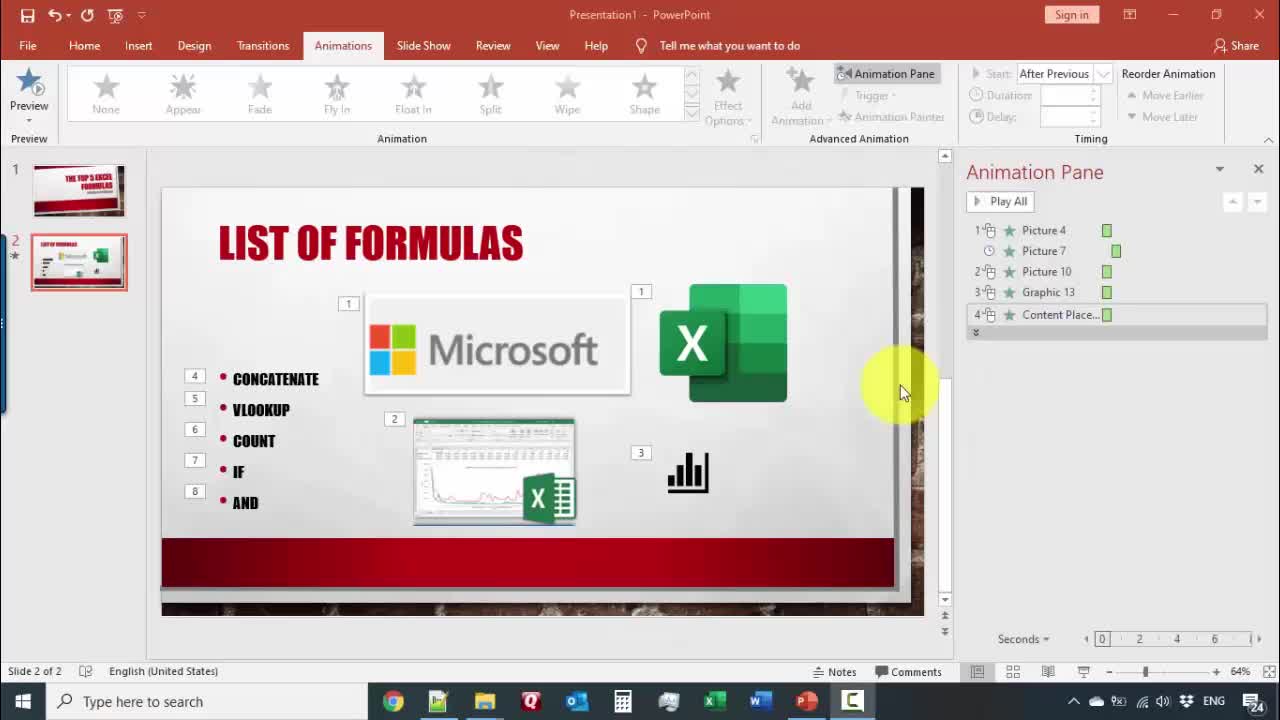
Task: Click the Play All button
Action: pyautogui.click(x=1000, y=201)
